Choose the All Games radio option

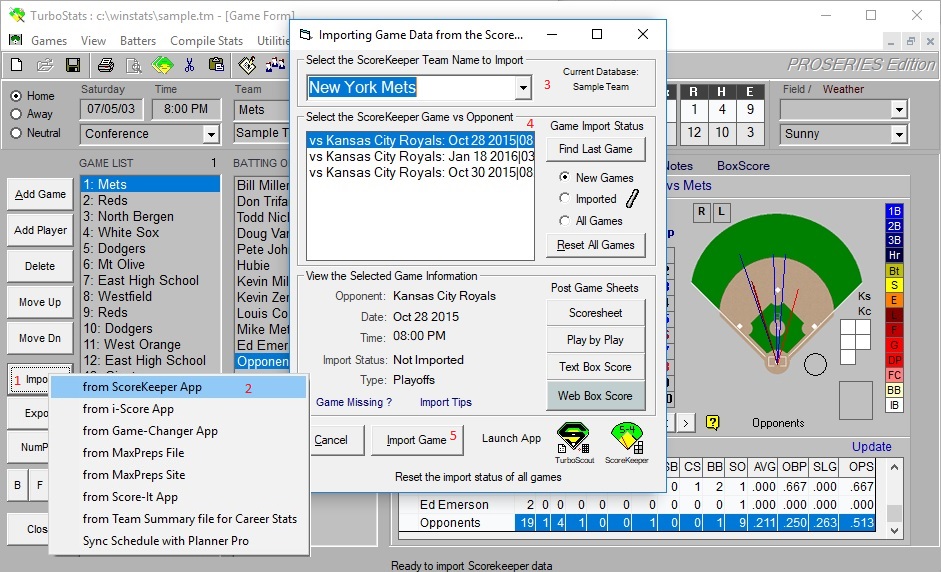tap(565, 221)
